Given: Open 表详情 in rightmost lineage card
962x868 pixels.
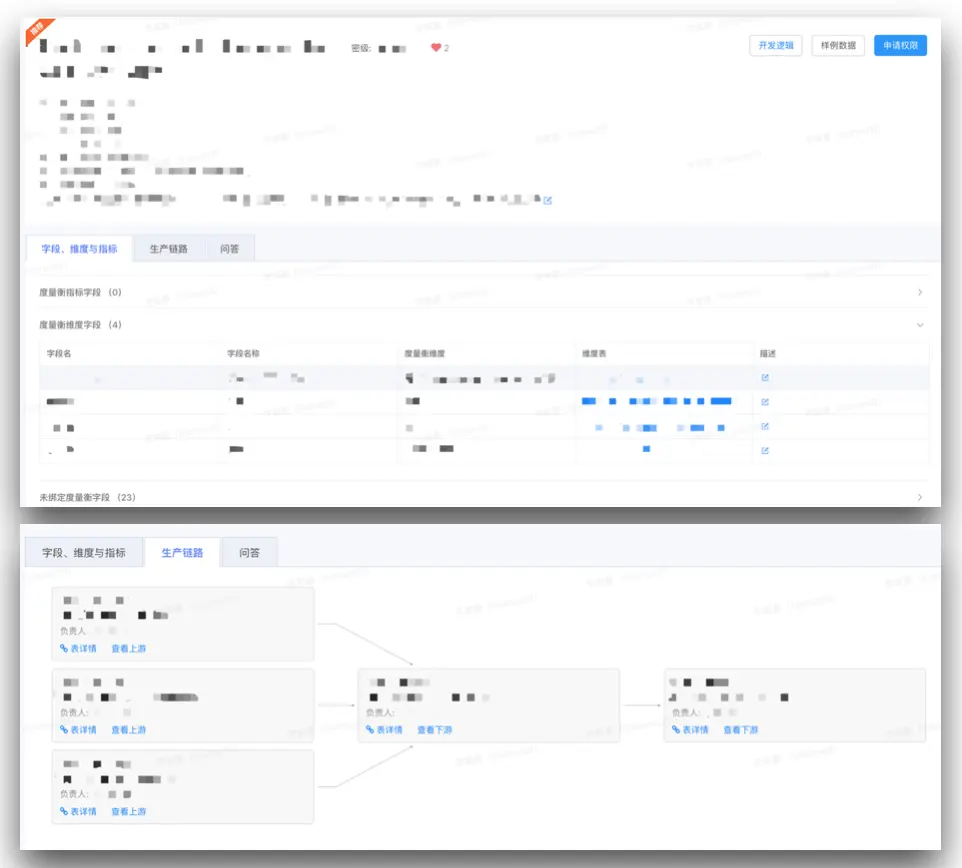Looking at the screenshot, I should pos(690,730).
